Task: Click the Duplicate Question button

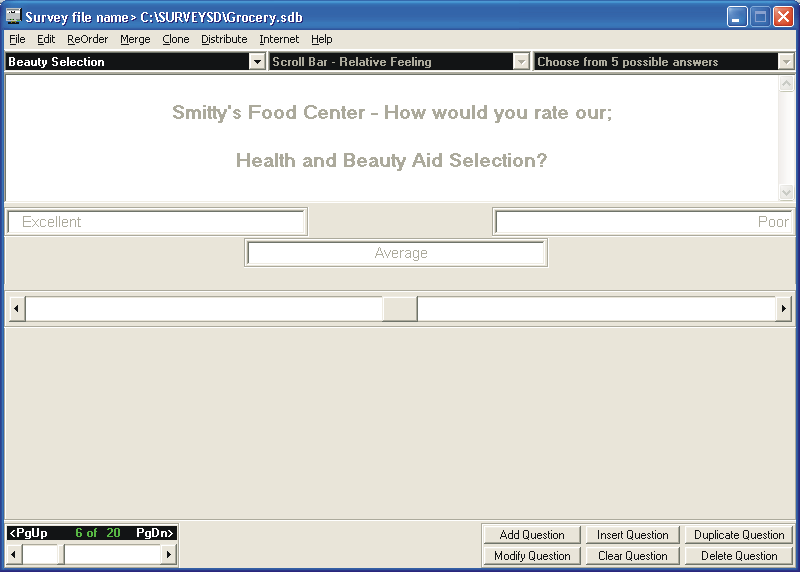Action: coord(739,535)
